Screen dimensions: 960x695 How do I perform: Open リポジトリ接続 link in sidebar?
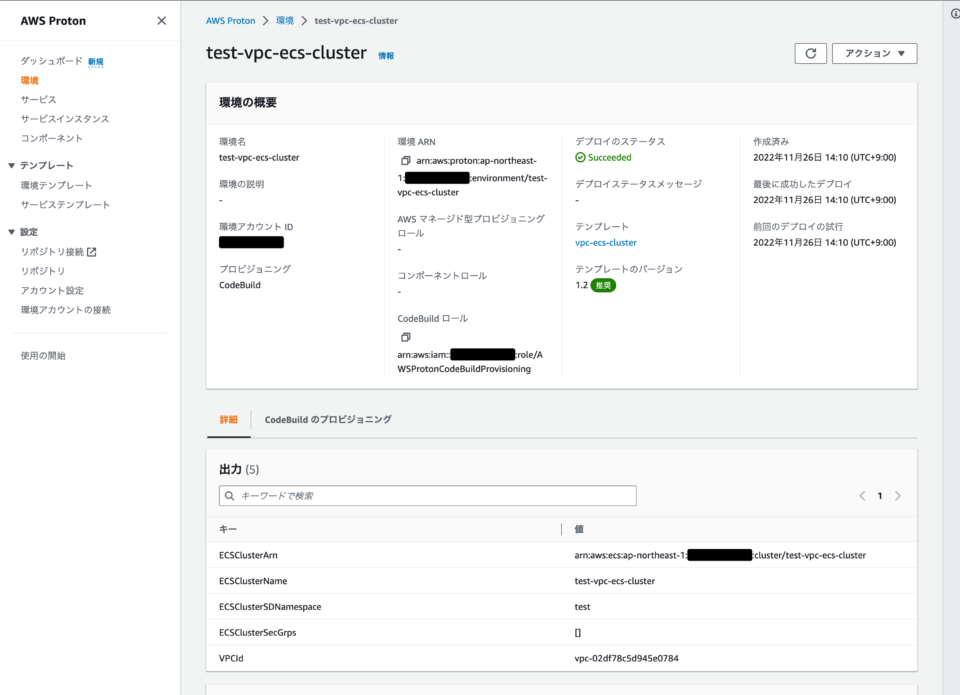[52, 252]
